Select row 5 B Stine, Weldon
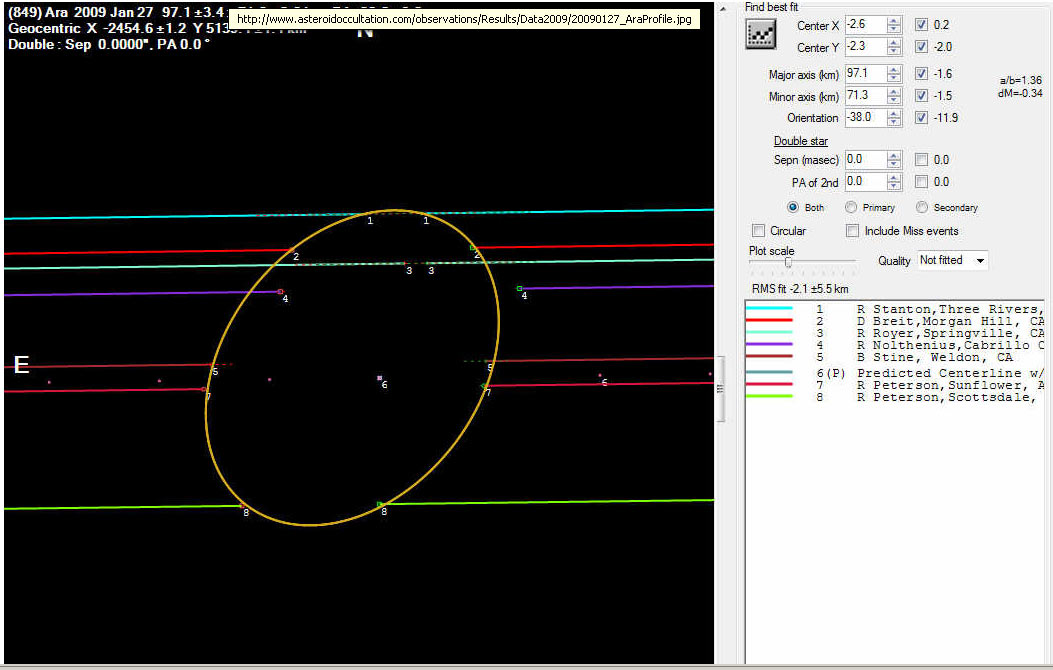 point(895,357)
